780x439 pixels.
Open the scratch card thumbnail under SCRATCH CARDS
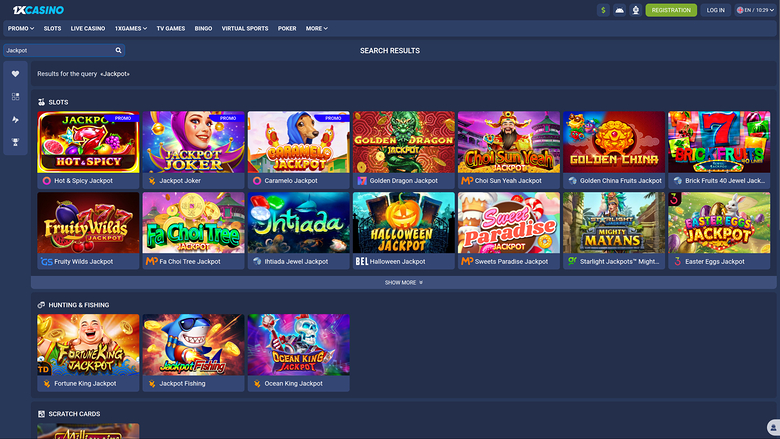[88, 431]
